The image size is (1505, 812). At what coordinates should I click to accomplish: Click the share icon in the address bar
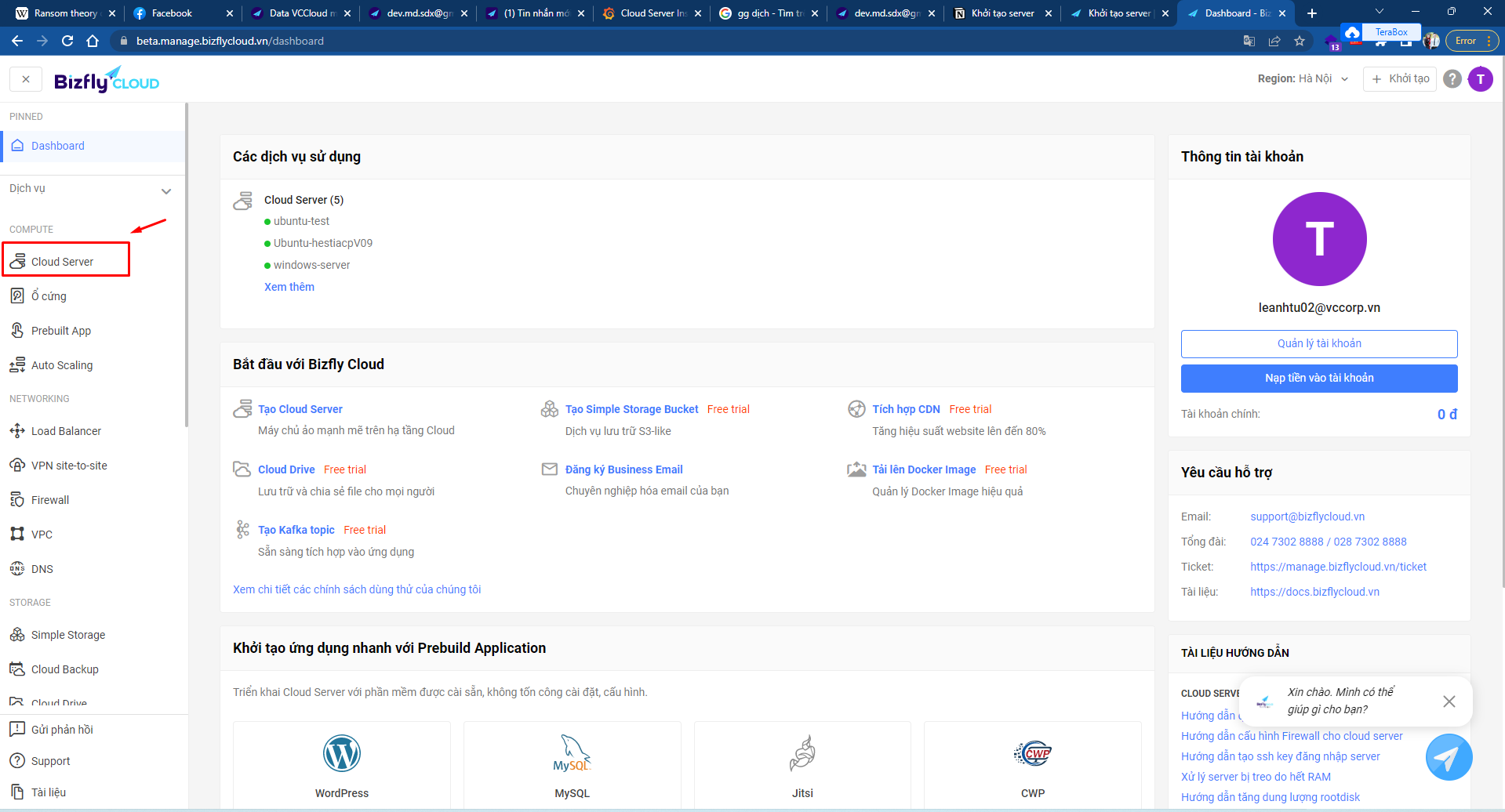pyautogui.click(x=1274, y=41)
